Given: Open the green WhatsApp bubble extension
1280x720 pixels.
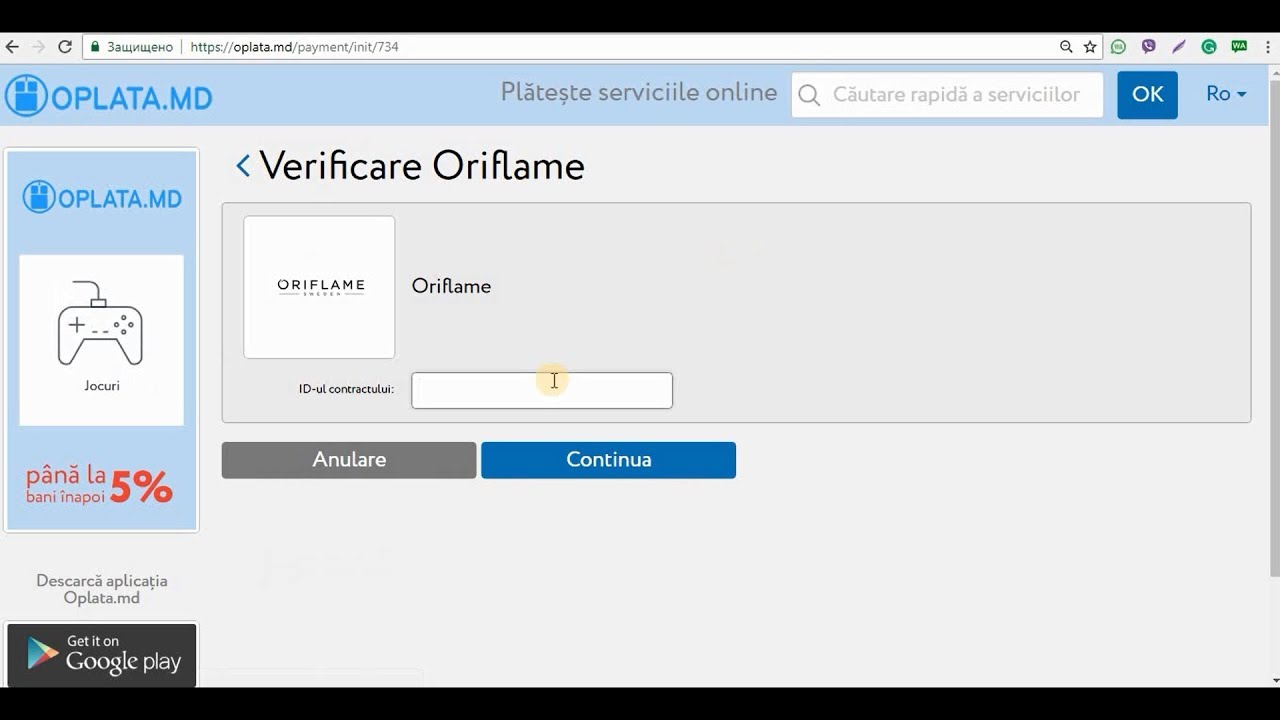Looking at the screenshot, I should (x=1119, y=47).
